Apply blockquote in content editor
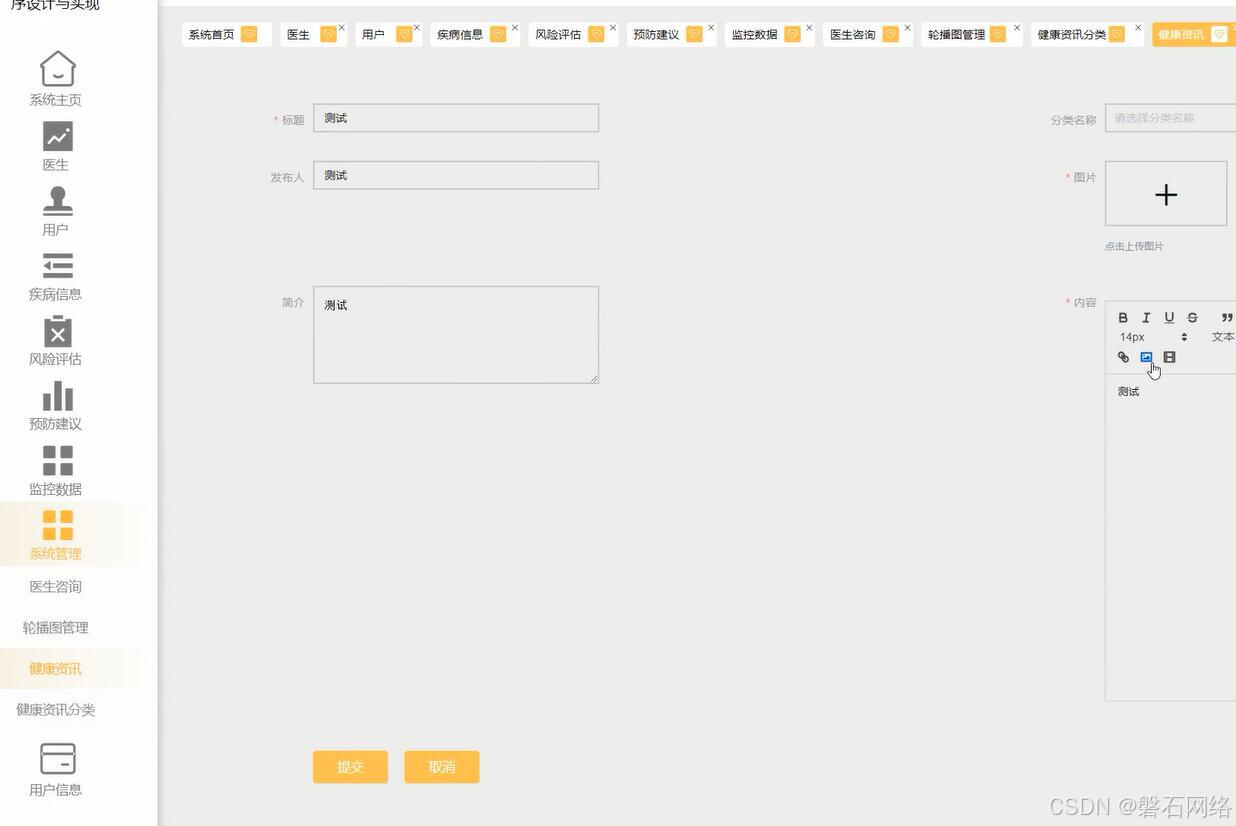 pos(1227,317)
